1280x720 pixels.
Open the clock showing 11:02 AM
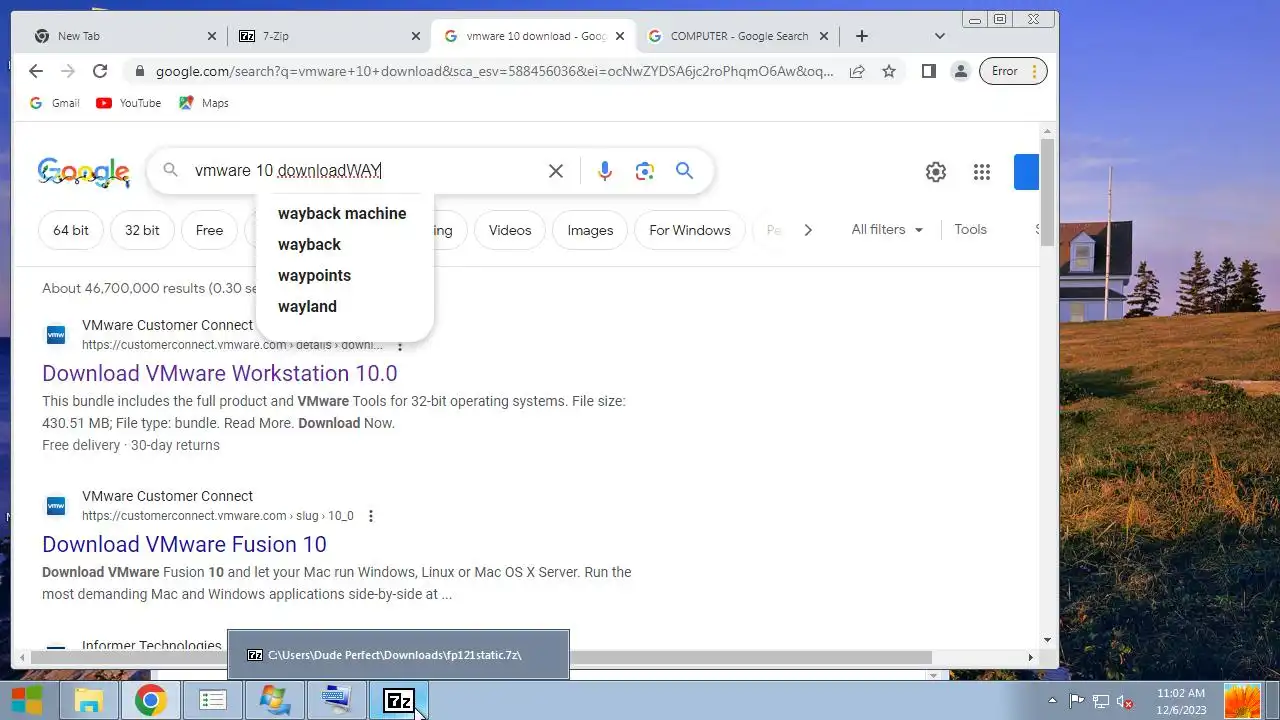(1181, 701)
